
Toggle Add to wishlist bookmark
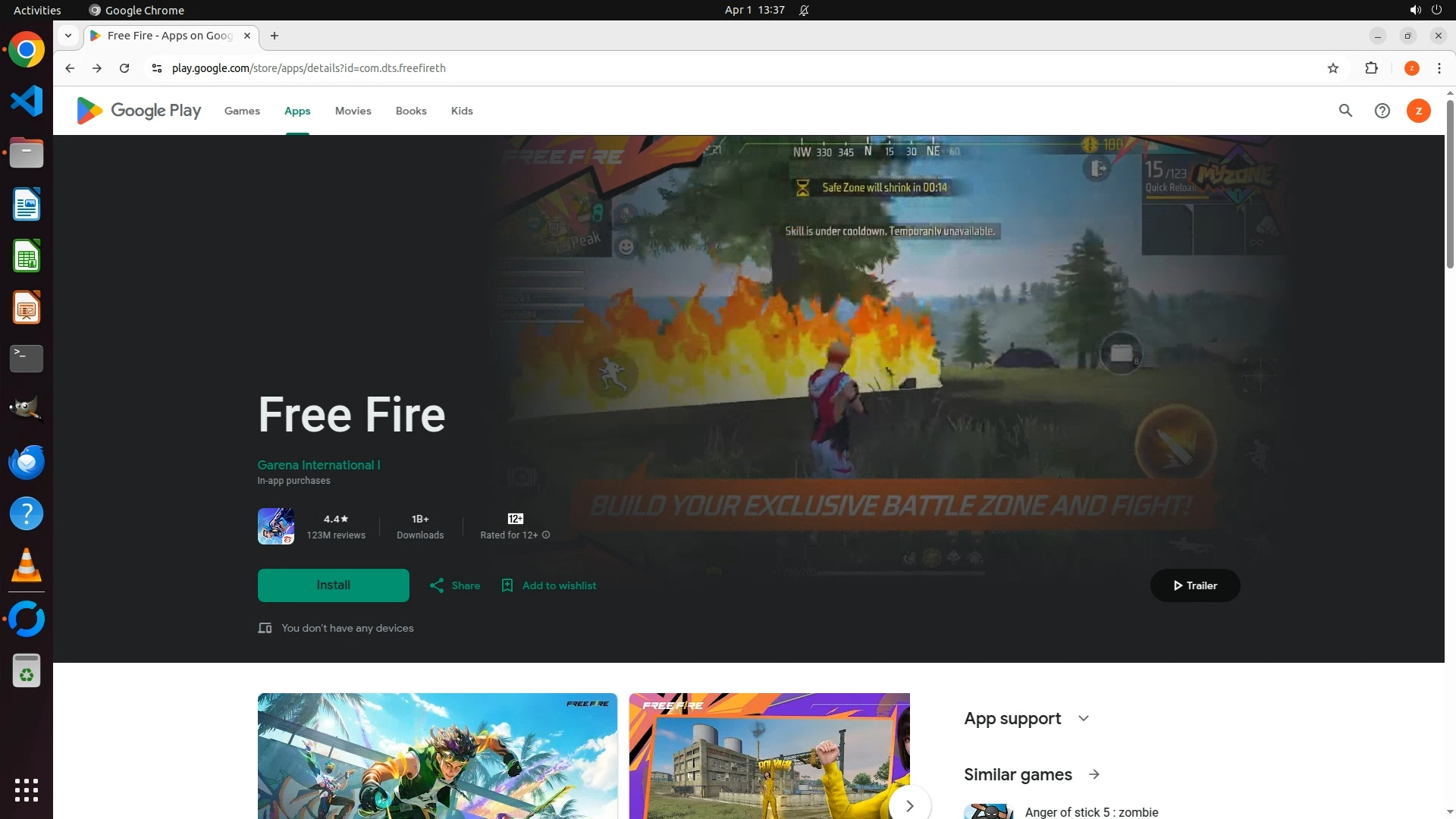[x=507, y=585]
